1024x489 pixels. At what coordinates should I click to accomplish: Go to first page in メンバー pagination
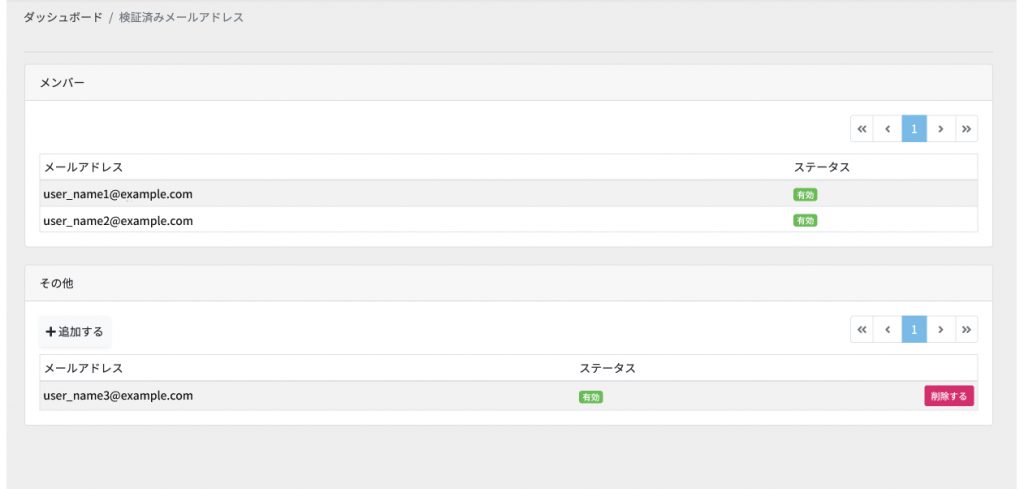(862, 129)
